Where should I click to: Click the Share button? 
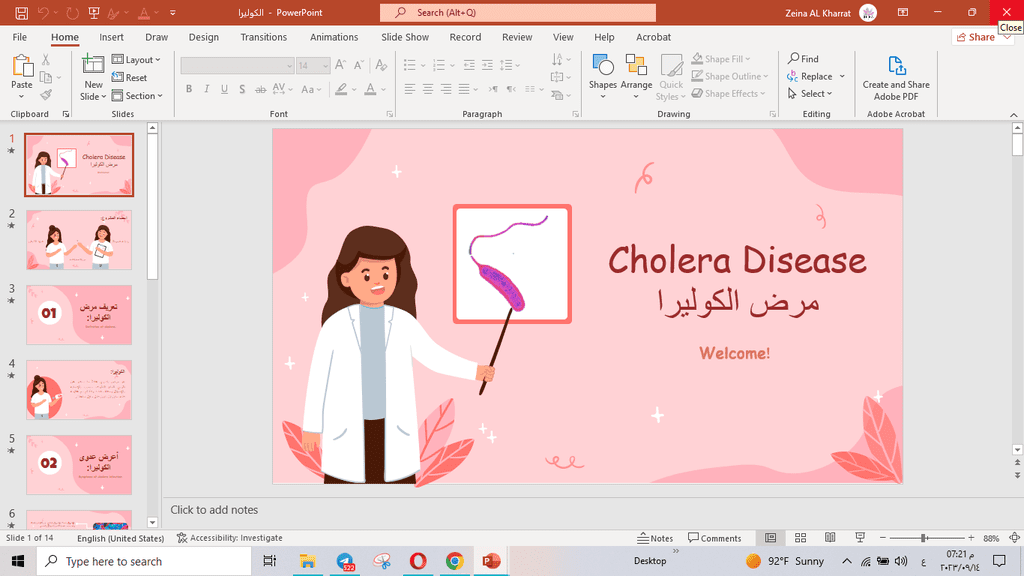tap(976, 37)
